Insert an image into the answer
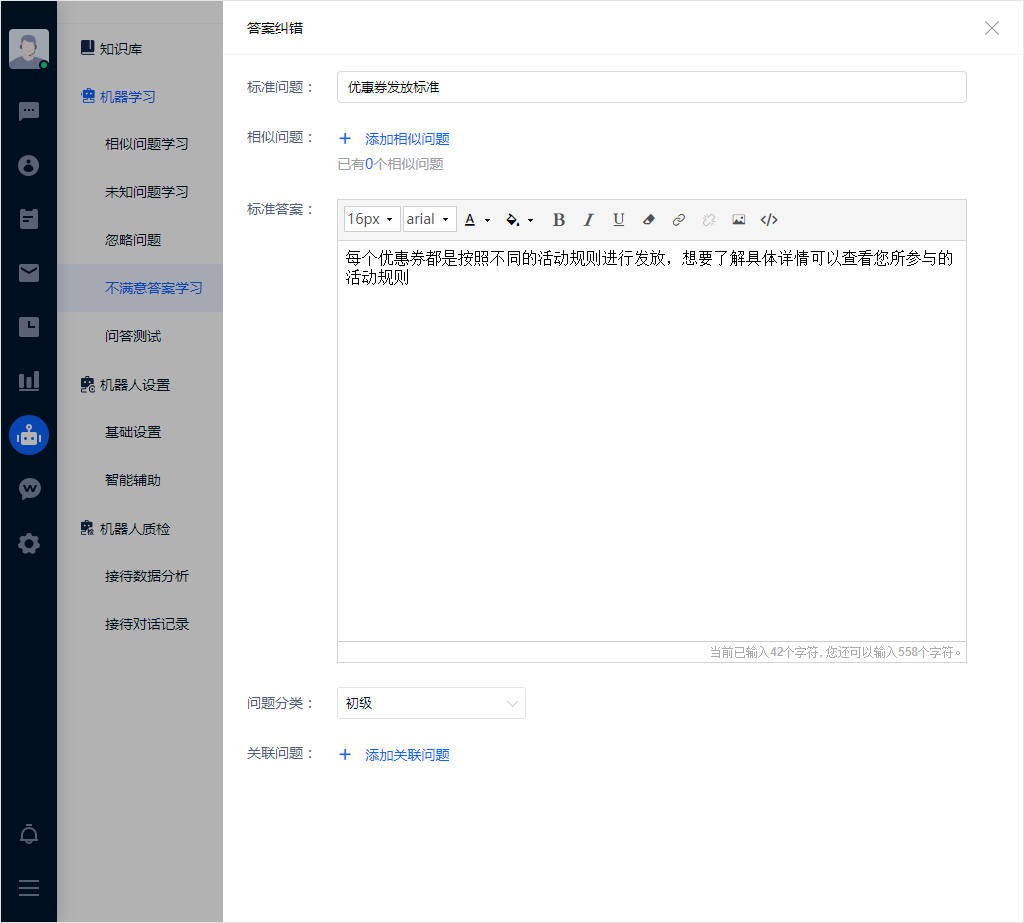Screen dimensions: 1024x923 (x=739, y=220)
